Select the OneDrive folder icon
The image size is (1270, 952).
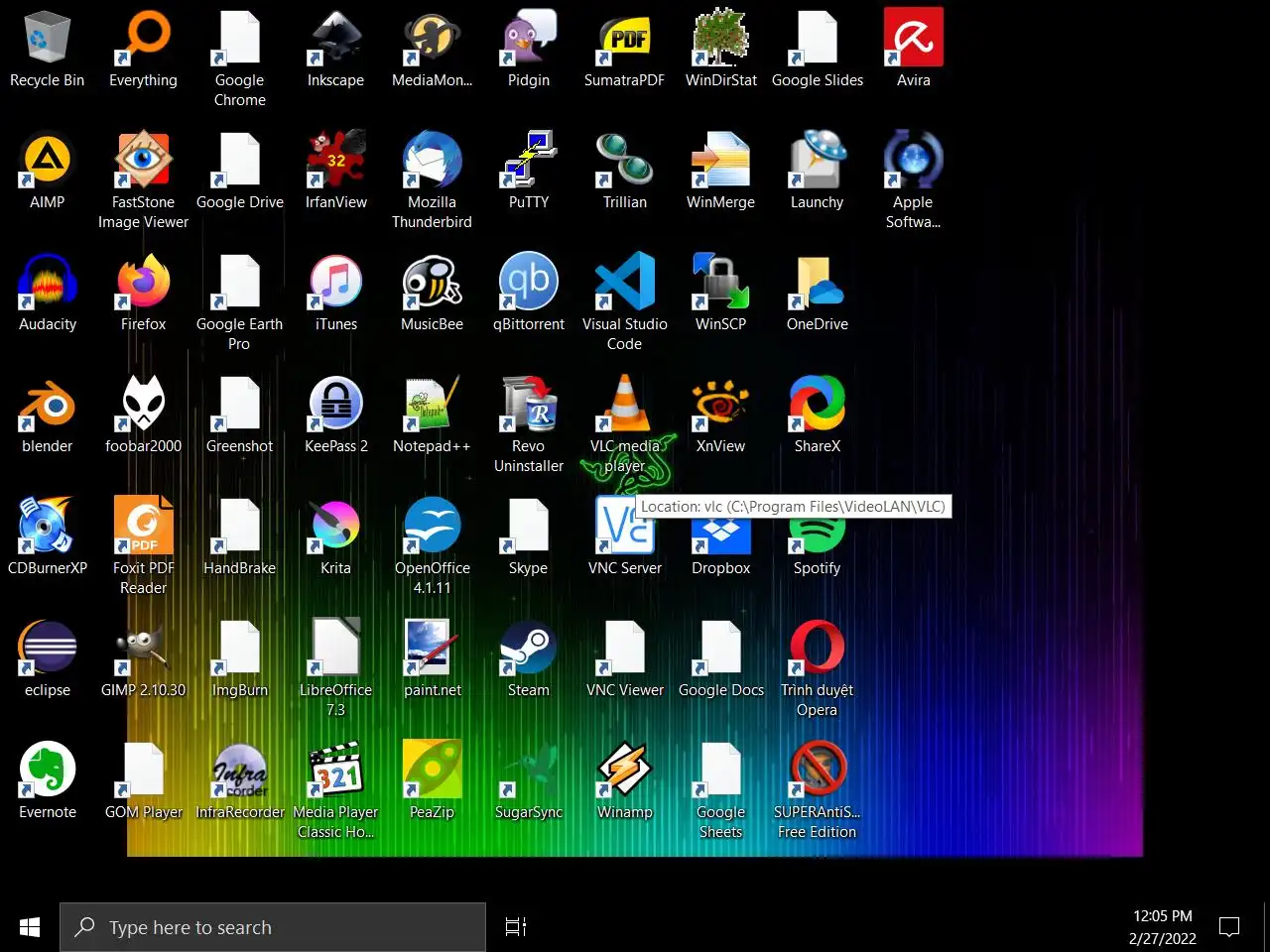817,282
